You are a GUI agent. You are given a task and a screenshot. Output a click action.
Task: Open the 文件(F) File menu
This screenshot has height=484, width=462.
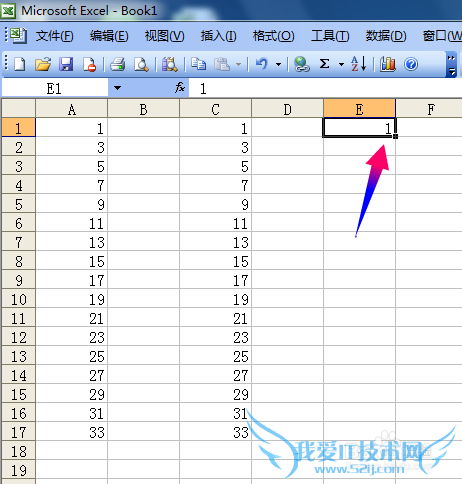pyautogui.click(x=54, y=36)
